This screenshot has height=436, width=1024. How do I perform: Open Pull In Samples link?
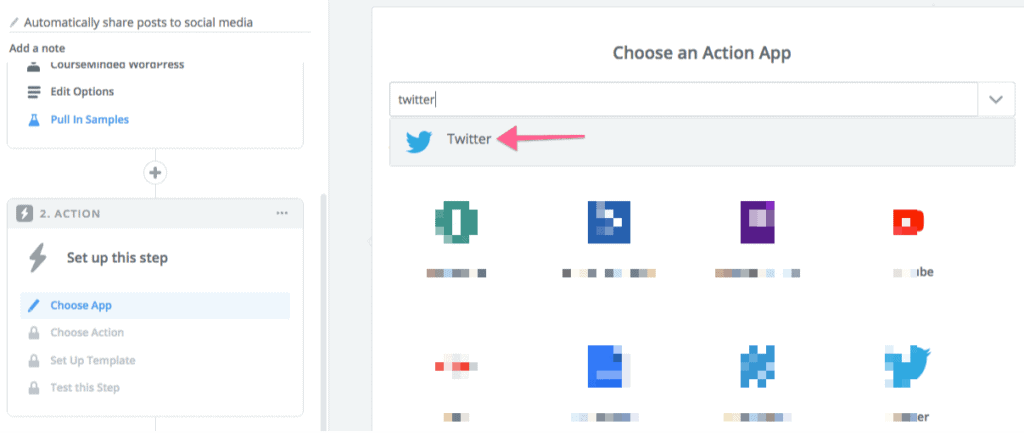[89, 119]
